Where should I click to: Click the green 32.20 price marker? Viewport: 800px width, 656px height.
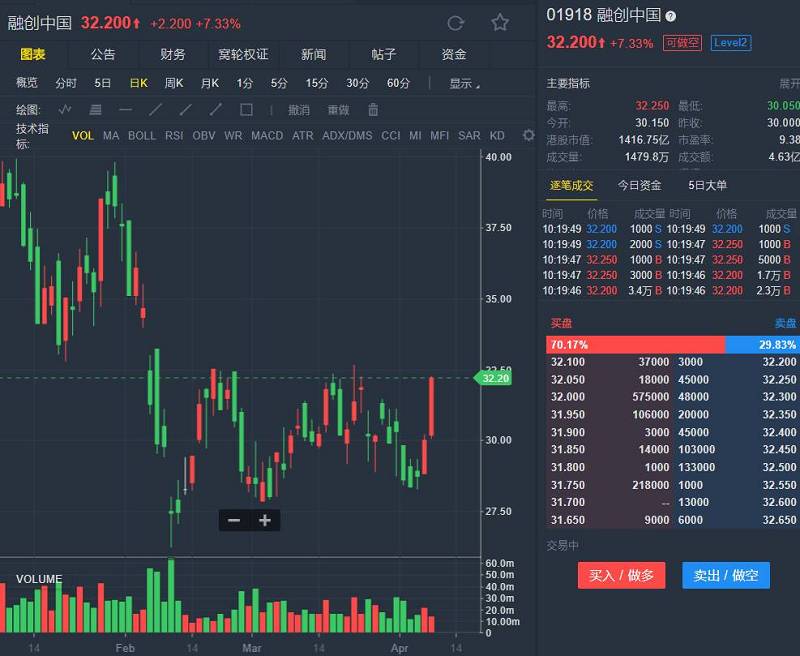tap(492, 378)
